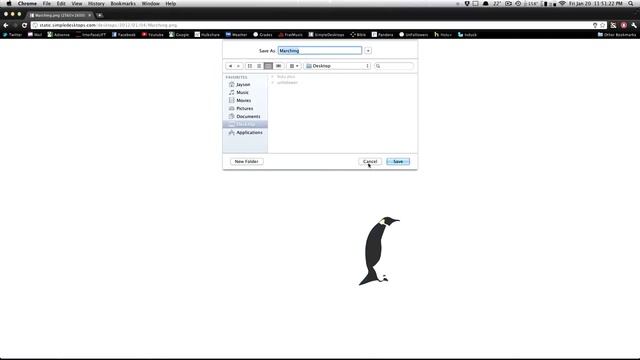Open the History menu
This screenshot has width=640, height=360.
pyautogui.click(x=96, y=4)
